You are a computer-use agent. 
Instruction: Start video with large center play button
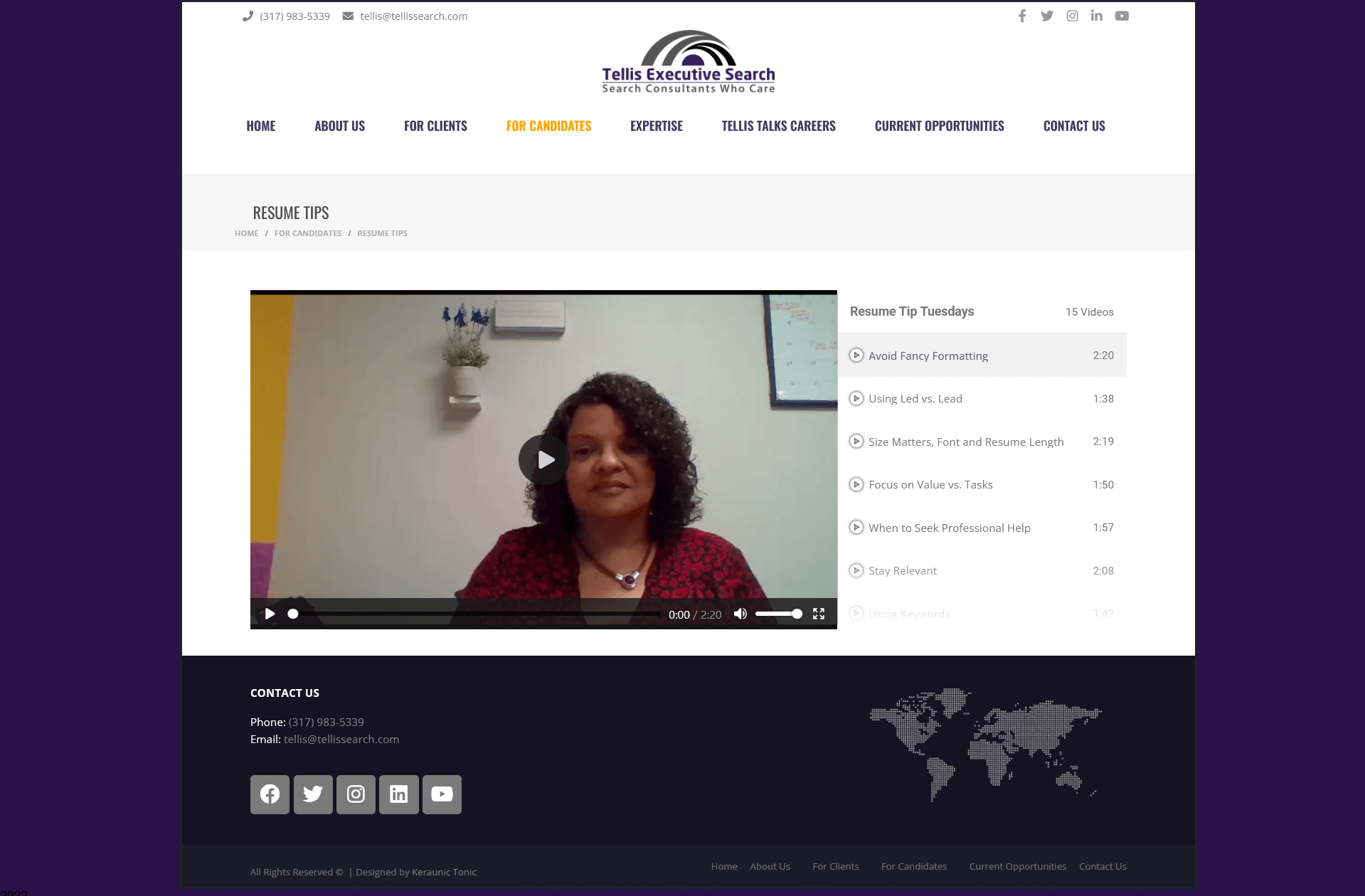(x=543, y=460)
